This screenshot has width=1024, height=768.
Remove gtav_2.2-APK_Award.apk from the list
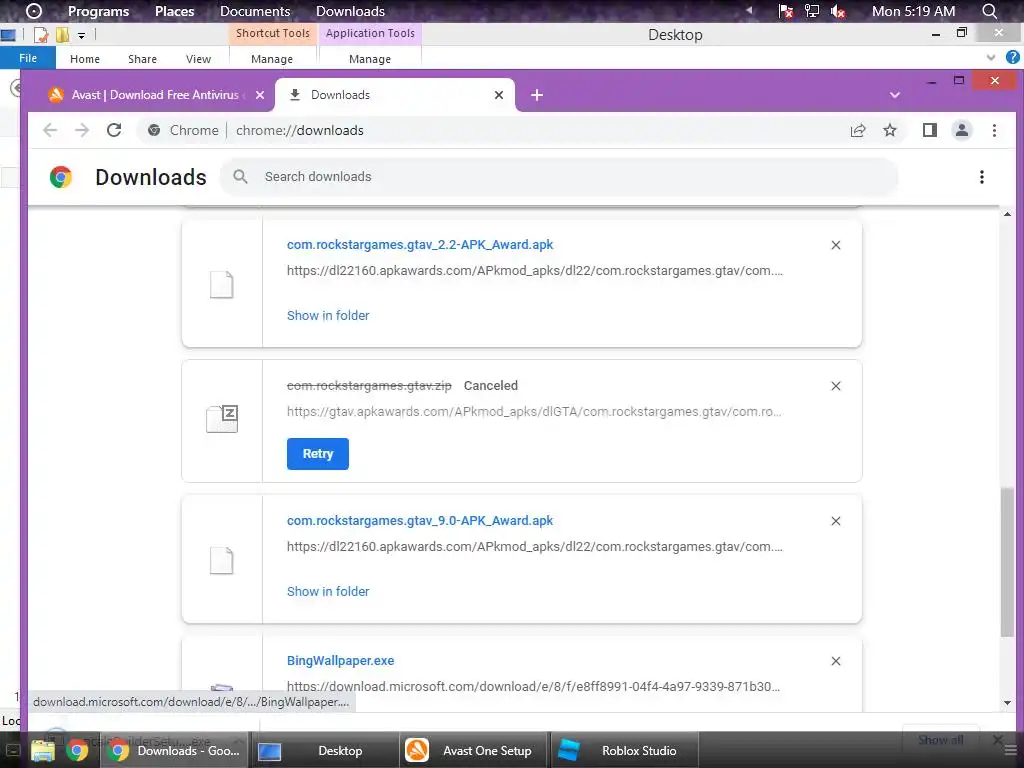[836, 245]
